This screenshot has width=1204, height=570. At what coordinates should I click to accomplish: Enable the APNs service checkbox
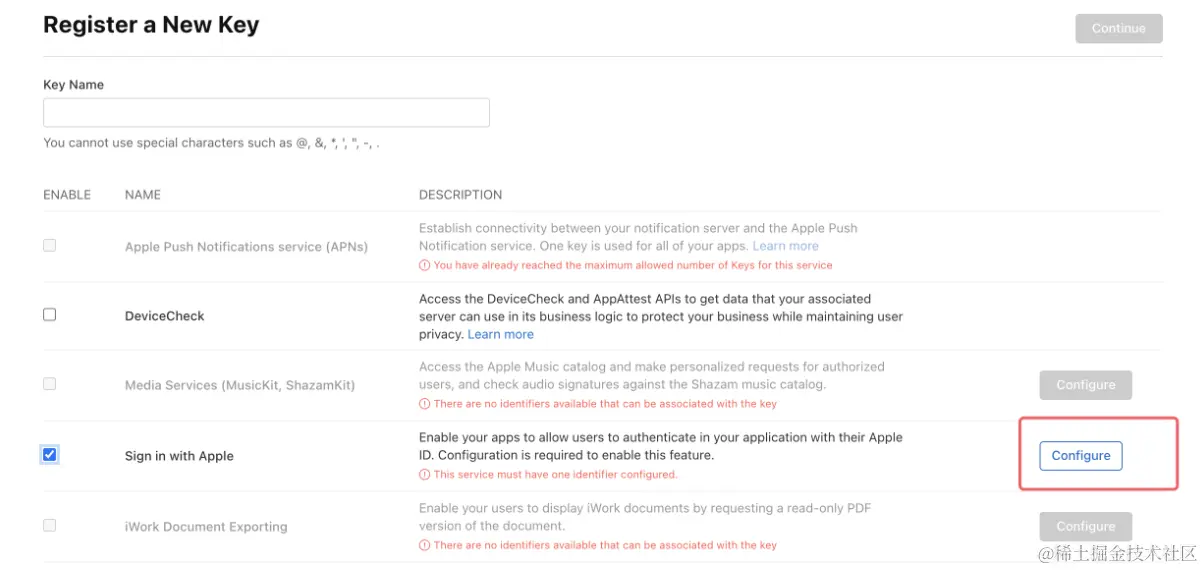(50, 245)
